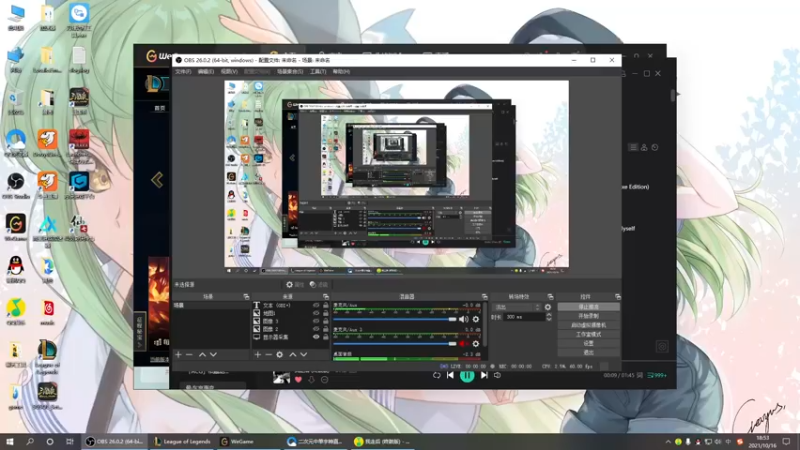The height and width of the screenshot is (450, 800).
Task: Click the Properties gear above scenes panel
Action: 295,285
